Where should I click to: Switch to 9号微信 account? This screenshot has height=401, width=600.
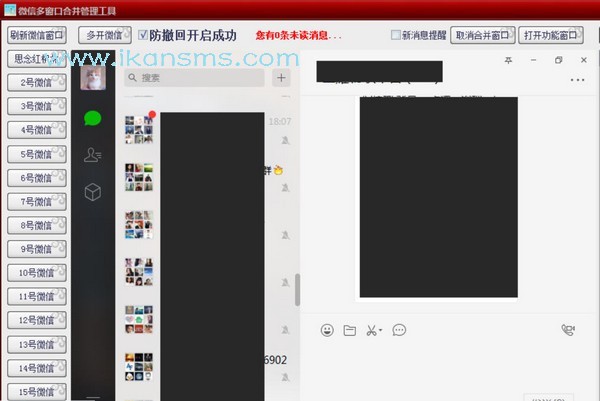point(37,249)
